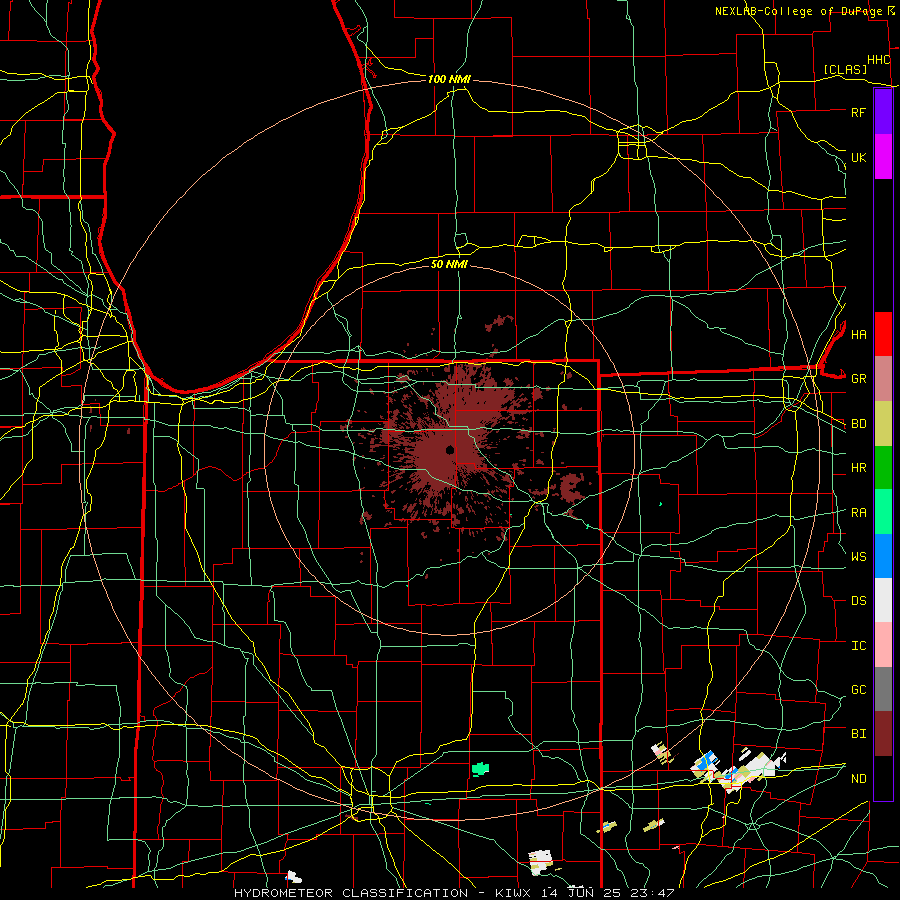Screen dimensions: 900x900
Task: Click the 'KIWX' radar site identifier
Action: coord(513,893)
